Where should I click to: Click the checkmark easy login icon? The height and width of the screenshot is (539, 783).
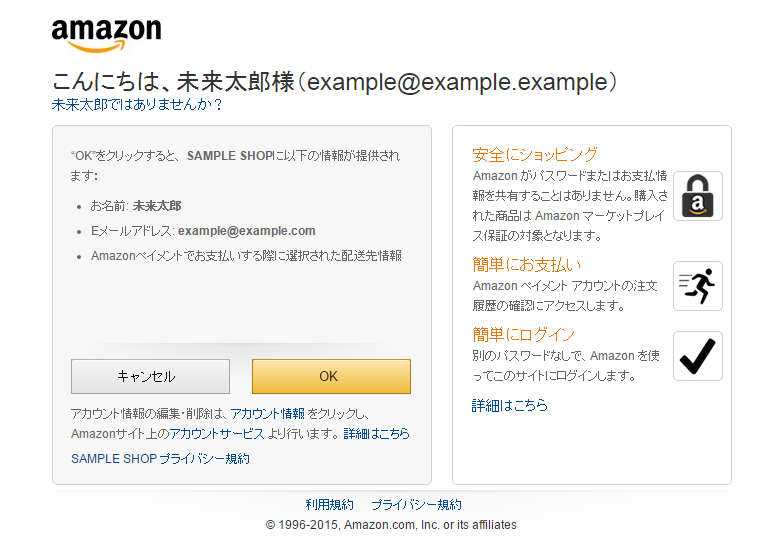point(698,356)
